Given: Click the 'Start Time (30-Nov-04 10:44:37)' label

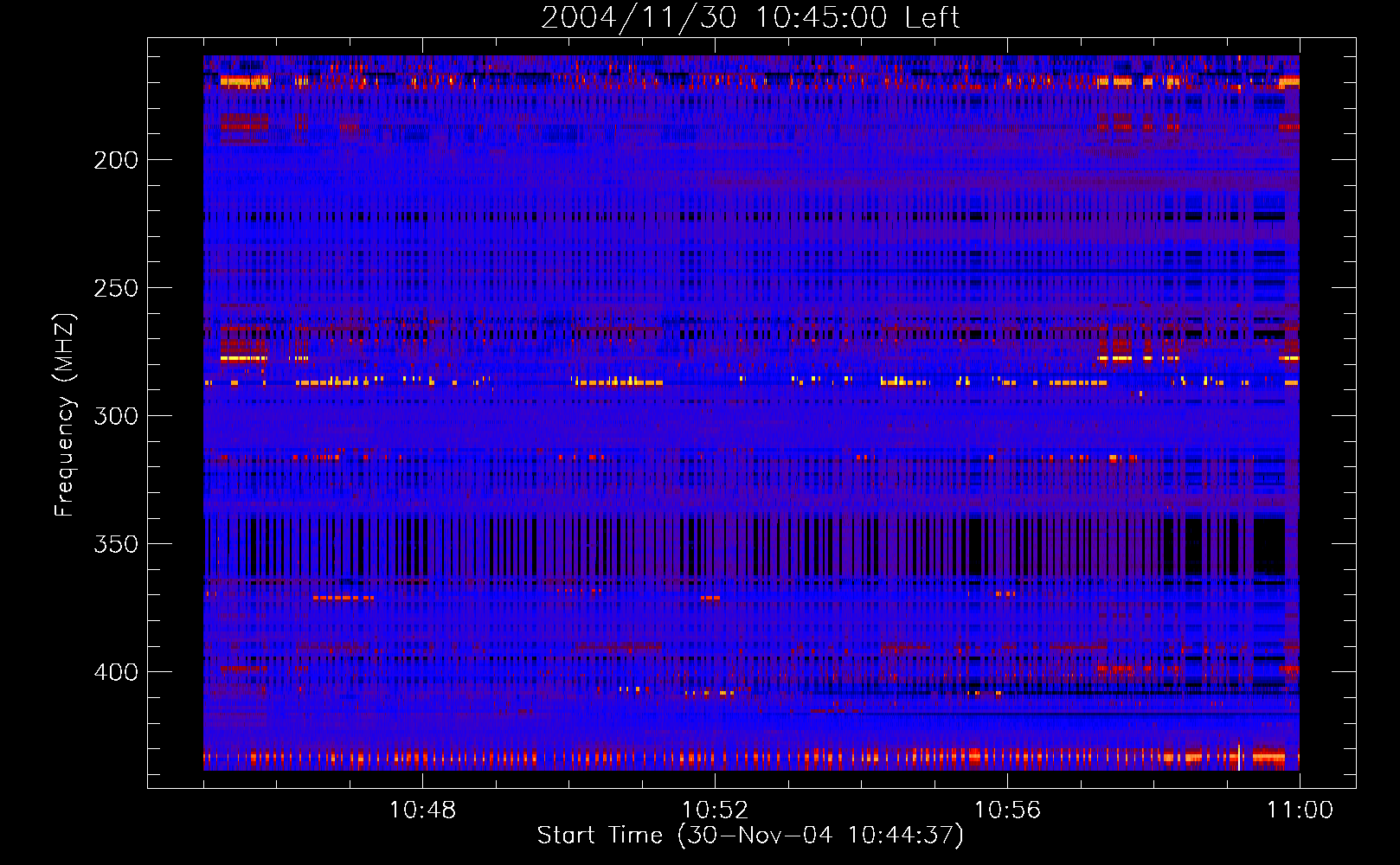Looking at the screenshot, I should tap(750, 836).
